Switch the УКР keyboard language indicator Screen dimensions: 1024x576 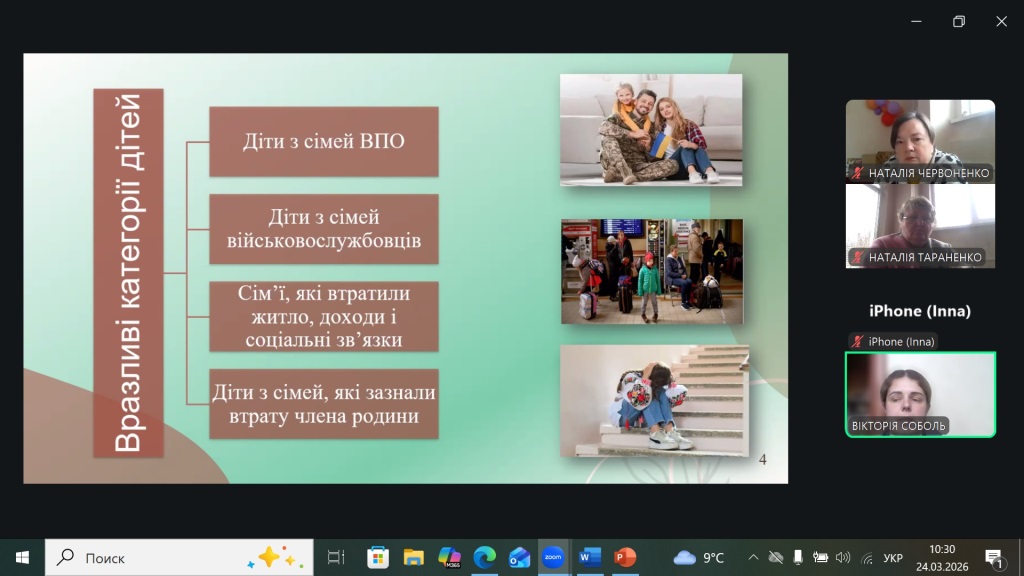point(893,557)
